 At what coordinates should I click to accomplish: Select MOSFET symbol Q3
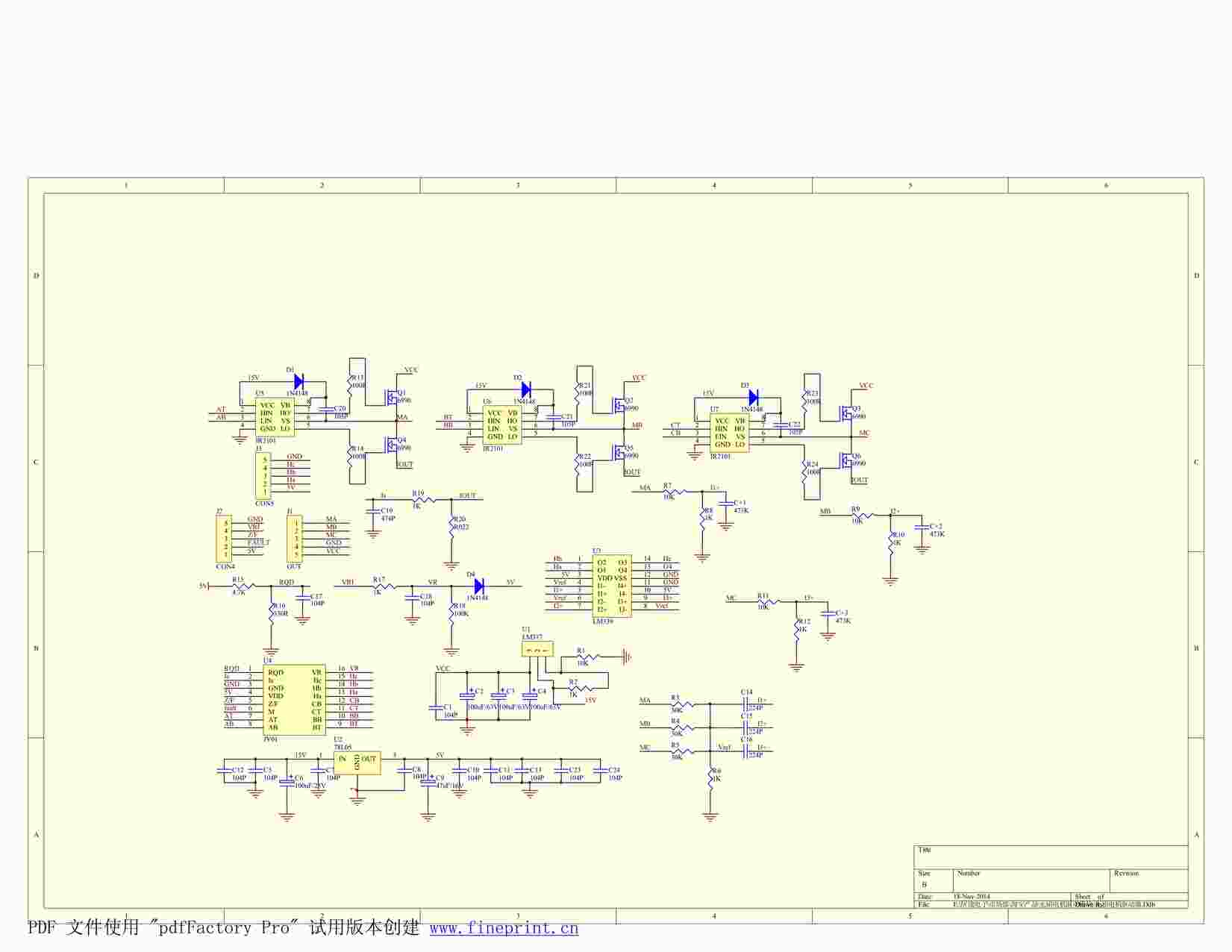coord(845,413)
